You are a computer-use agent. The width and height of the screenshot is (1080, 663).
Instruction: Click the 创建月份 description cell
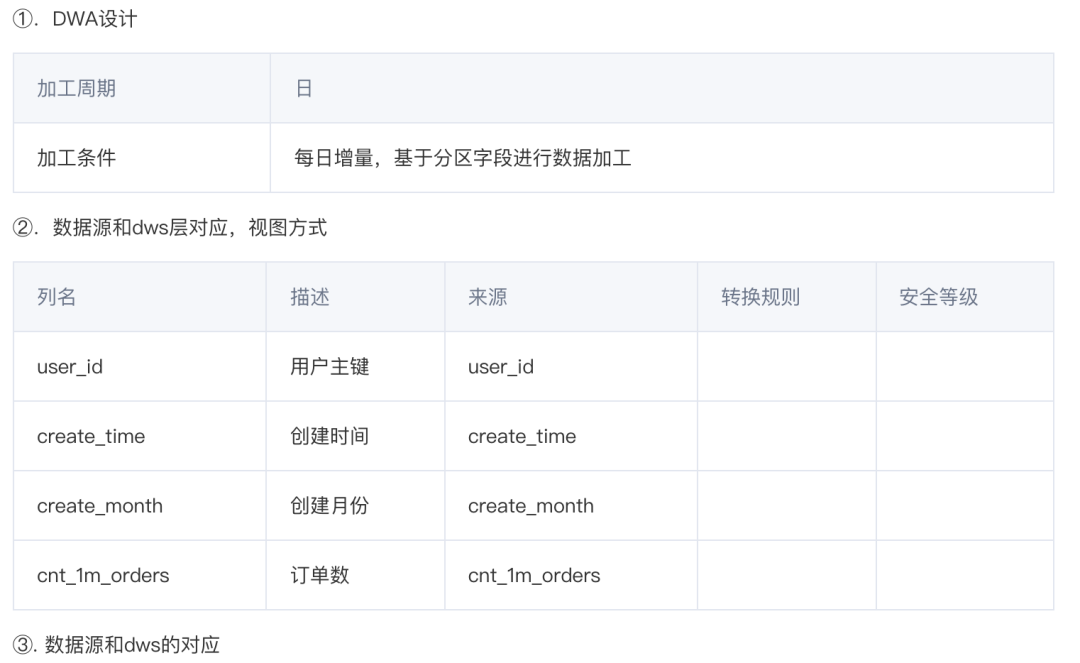(329, 506)
